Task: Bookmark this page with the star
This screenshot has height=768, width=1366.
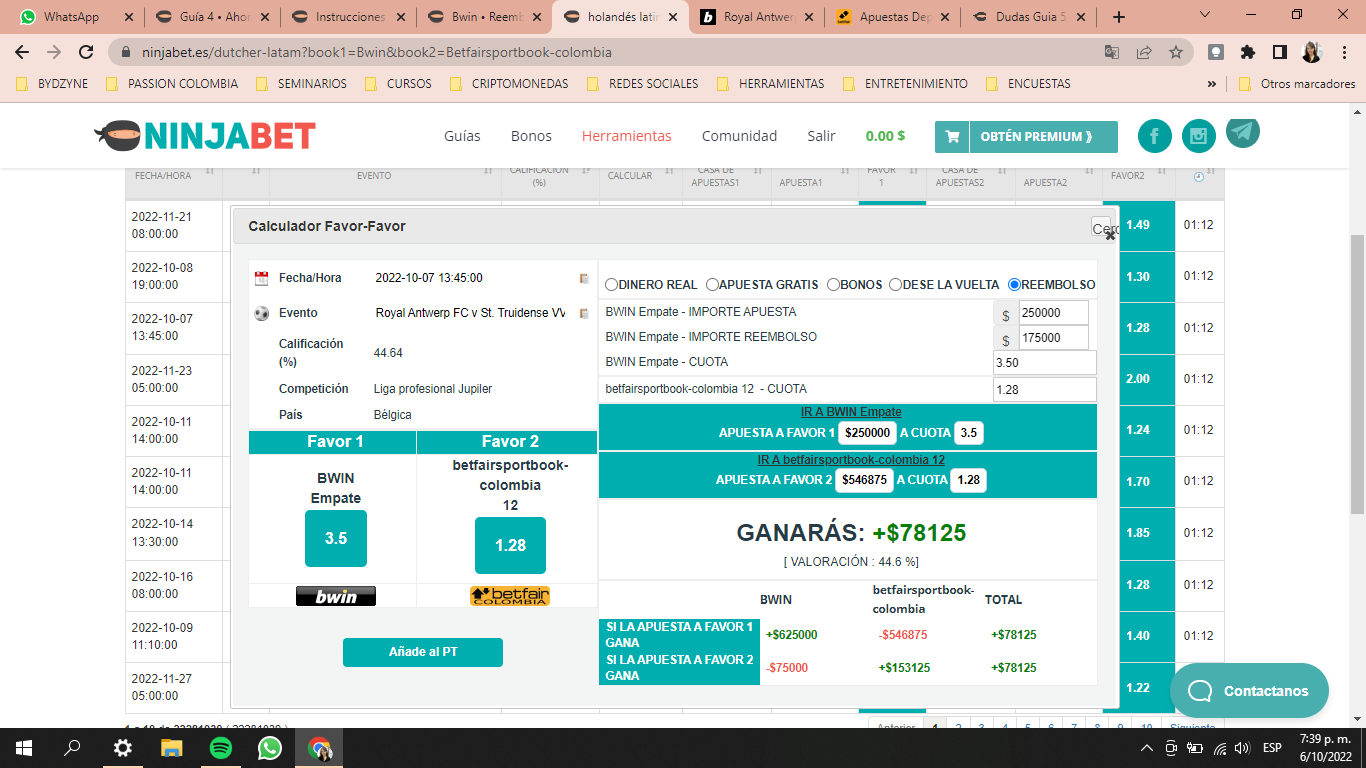Action: coord(1176,52)
